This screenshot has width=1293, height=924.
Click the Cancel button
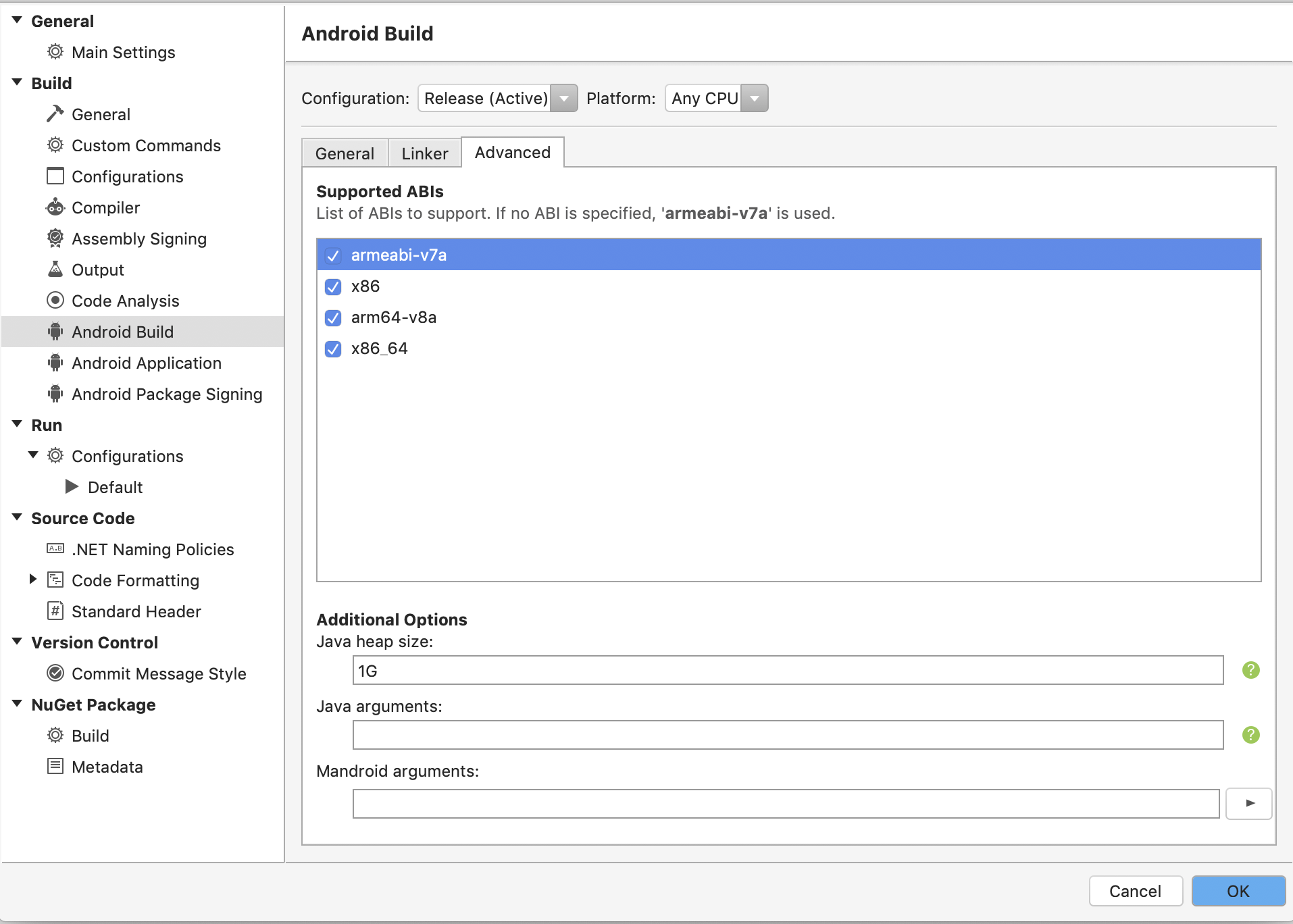[x=1136, y=891]
